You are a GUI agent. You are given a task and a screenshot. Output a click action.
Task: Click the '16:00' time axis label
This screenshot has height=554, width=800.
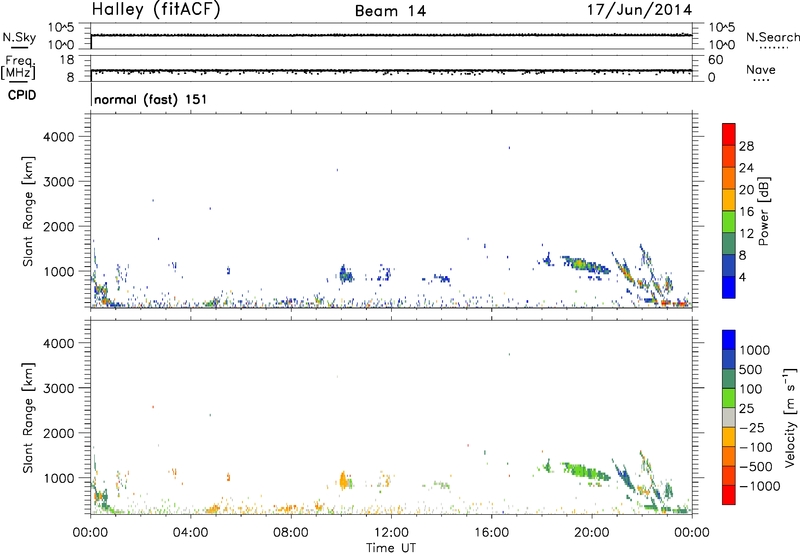491,533
